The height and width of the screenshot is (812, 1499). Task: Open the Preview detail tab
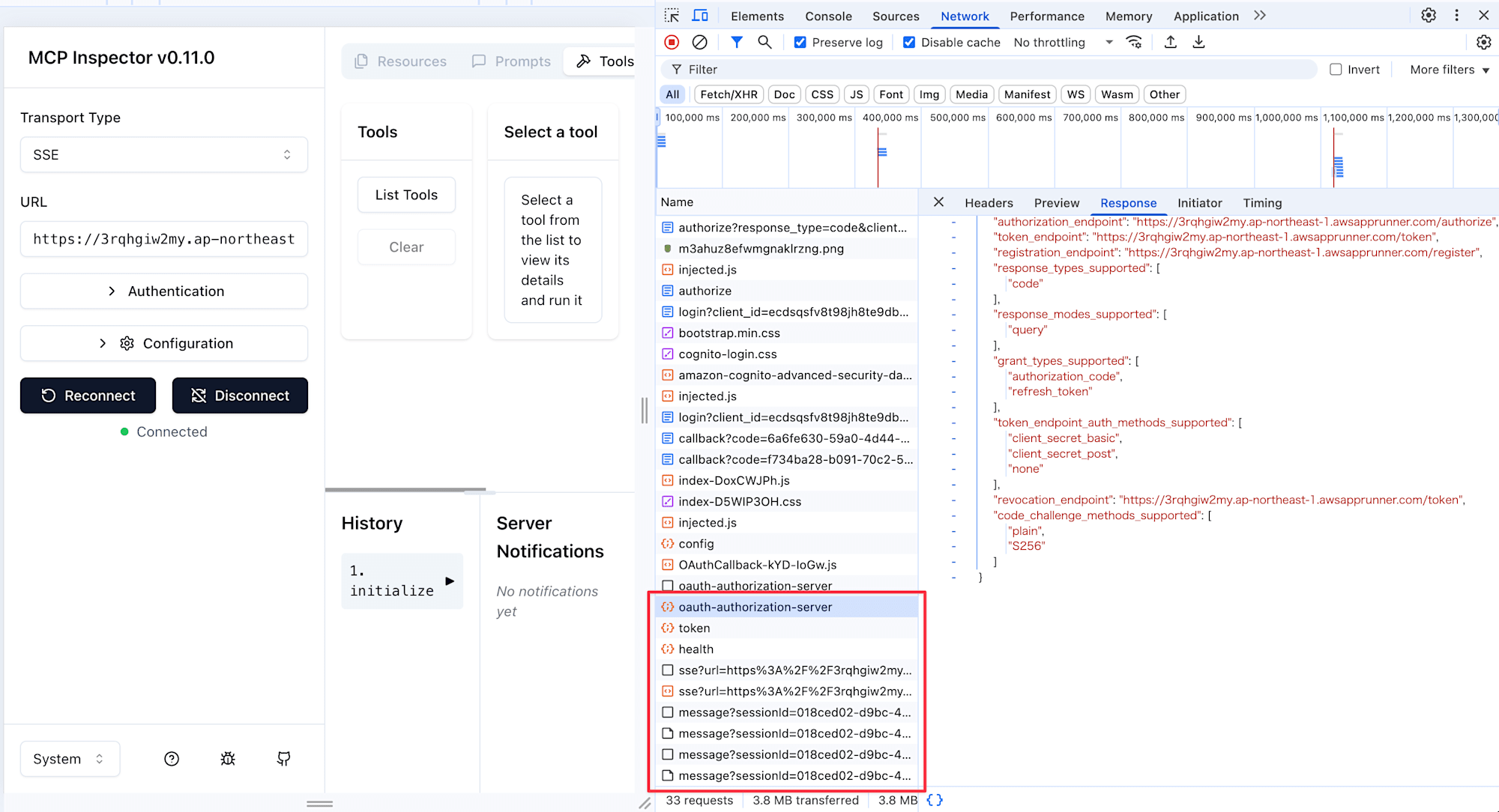point(1057,203)
